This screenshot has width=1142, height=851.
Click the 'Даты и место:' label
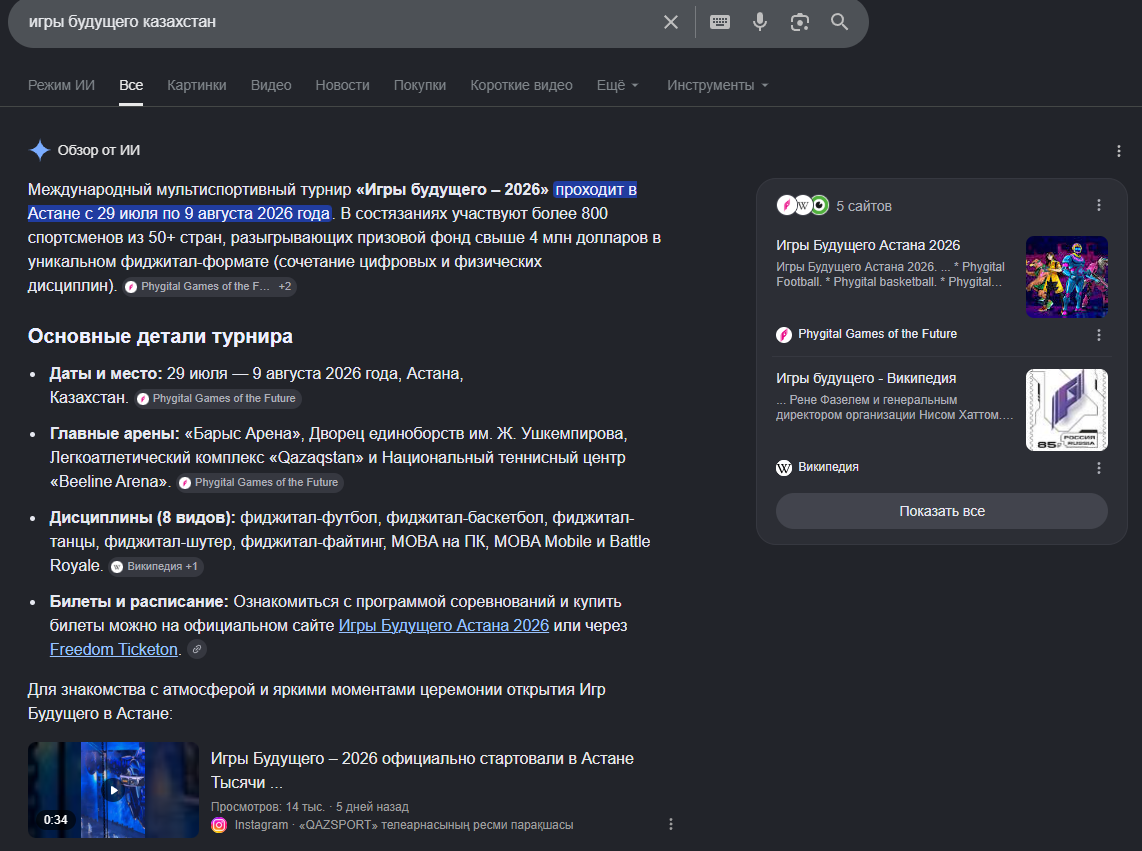coord(106,373)
